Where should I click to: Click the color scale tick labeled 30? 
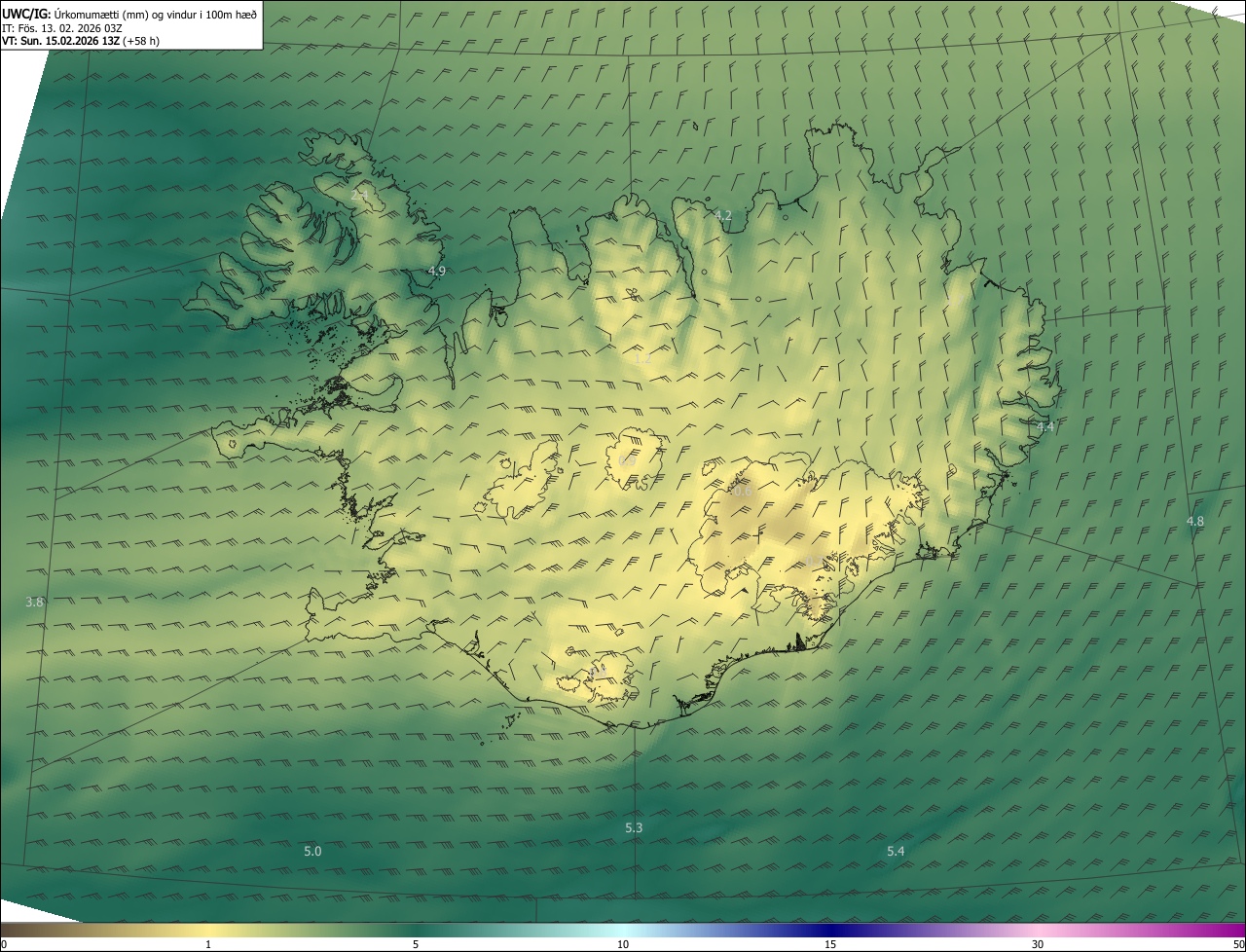[x=1038, y=944]
